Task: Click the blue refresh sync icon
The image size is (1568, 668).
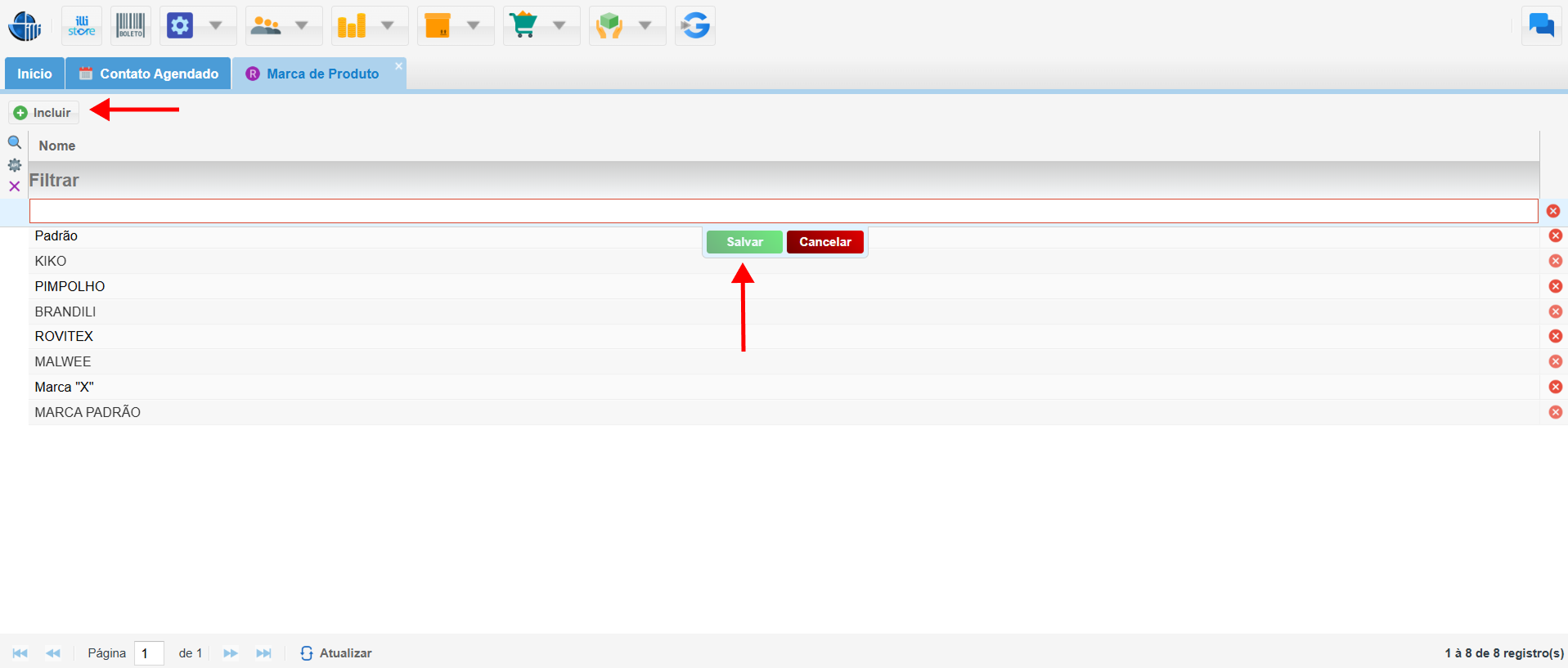Action: (695, 26)
